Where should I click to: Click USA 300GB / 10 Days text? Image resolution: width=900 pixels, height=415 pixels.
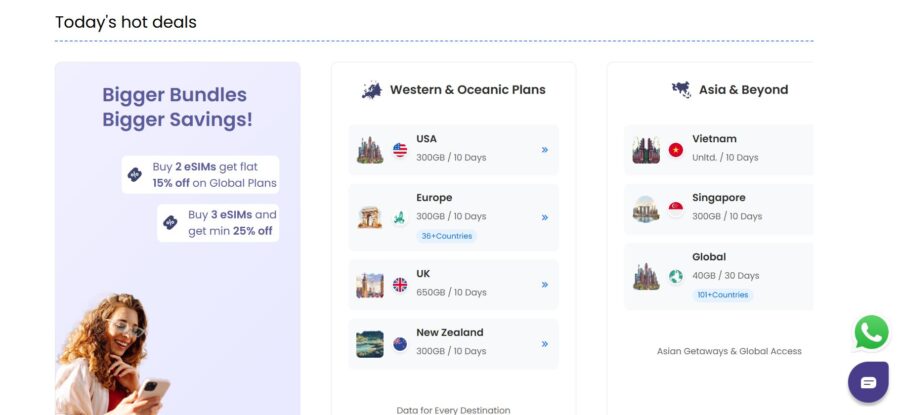click(x=451, y=157)
